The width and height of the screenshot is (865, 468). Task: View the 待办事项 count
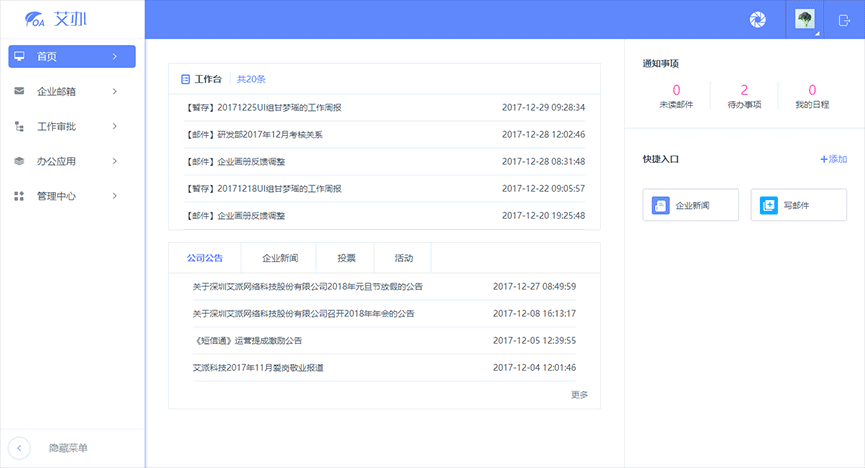(x=743, y=96)
